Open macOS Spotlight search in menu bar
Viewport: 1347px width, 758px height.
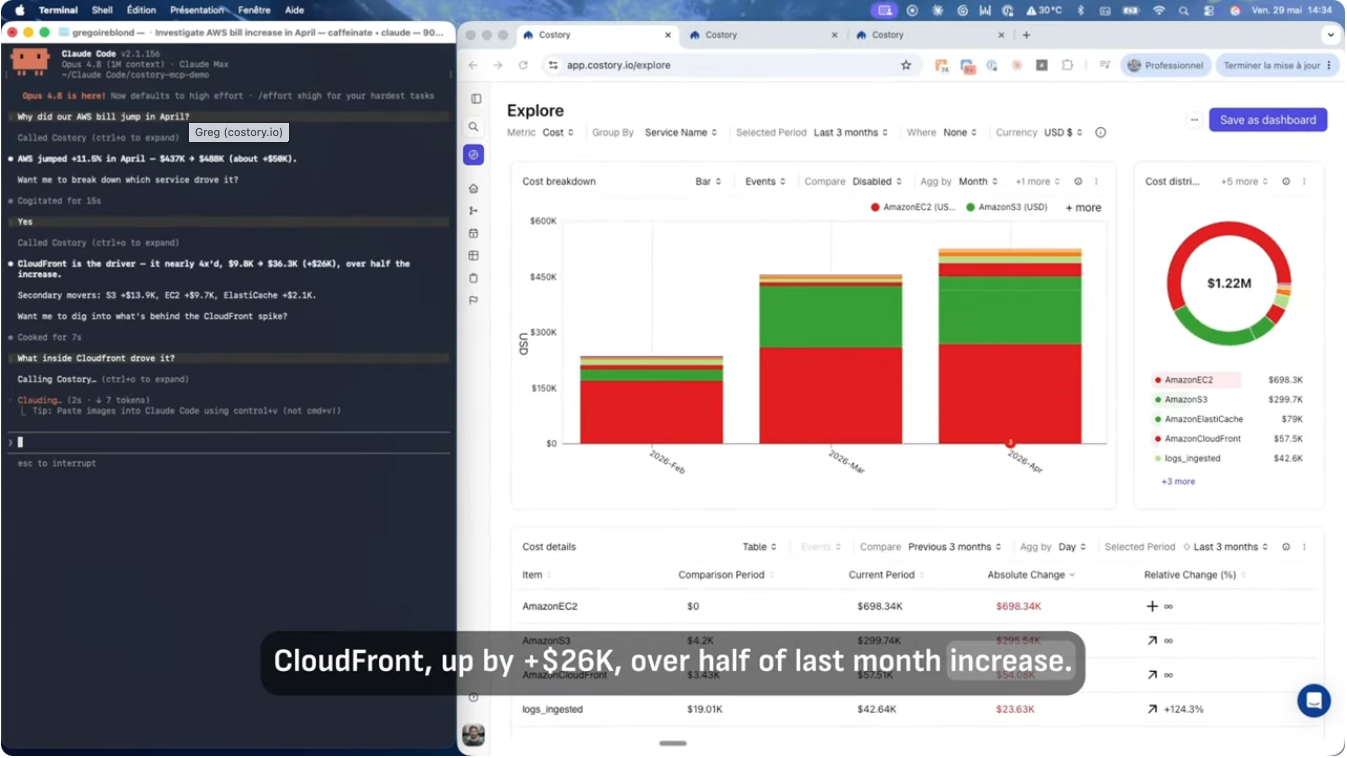(x=1184, y=10)
